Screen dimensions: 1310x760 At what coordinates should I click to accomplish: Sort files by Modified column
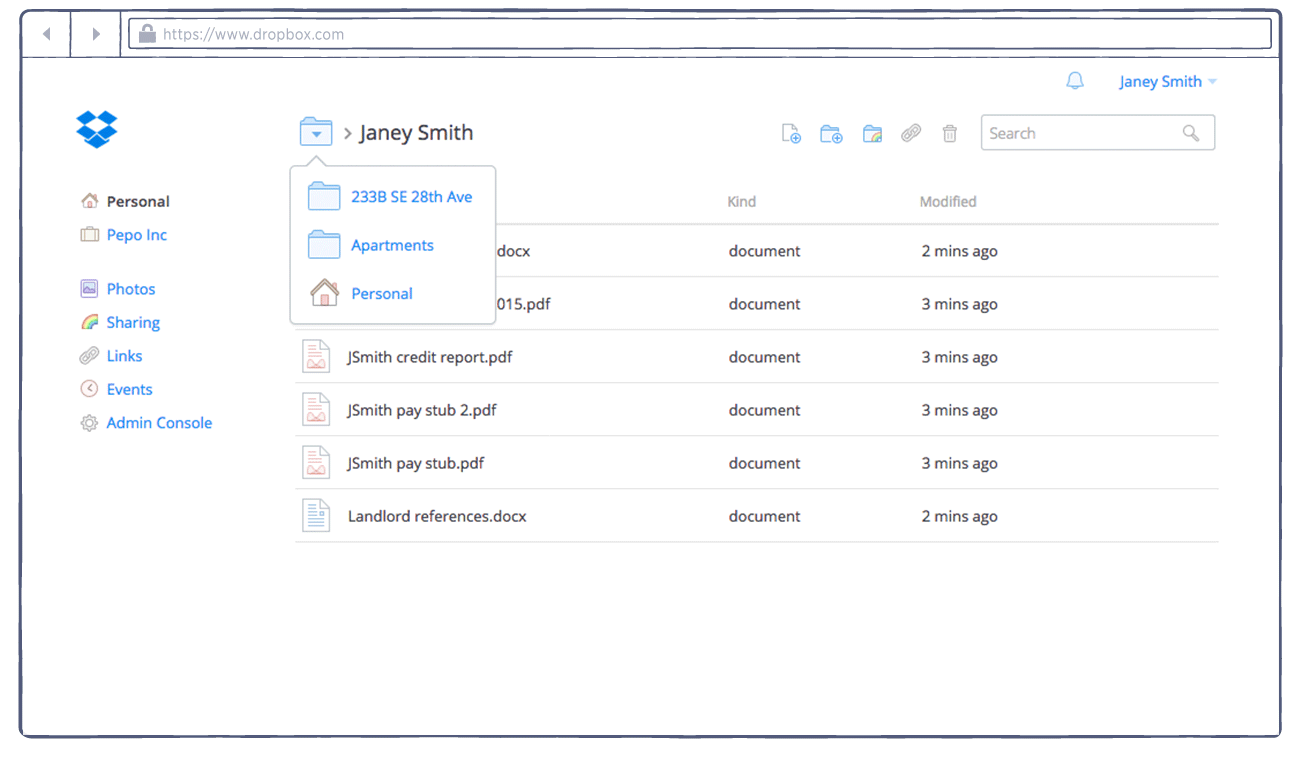point(947,202)
